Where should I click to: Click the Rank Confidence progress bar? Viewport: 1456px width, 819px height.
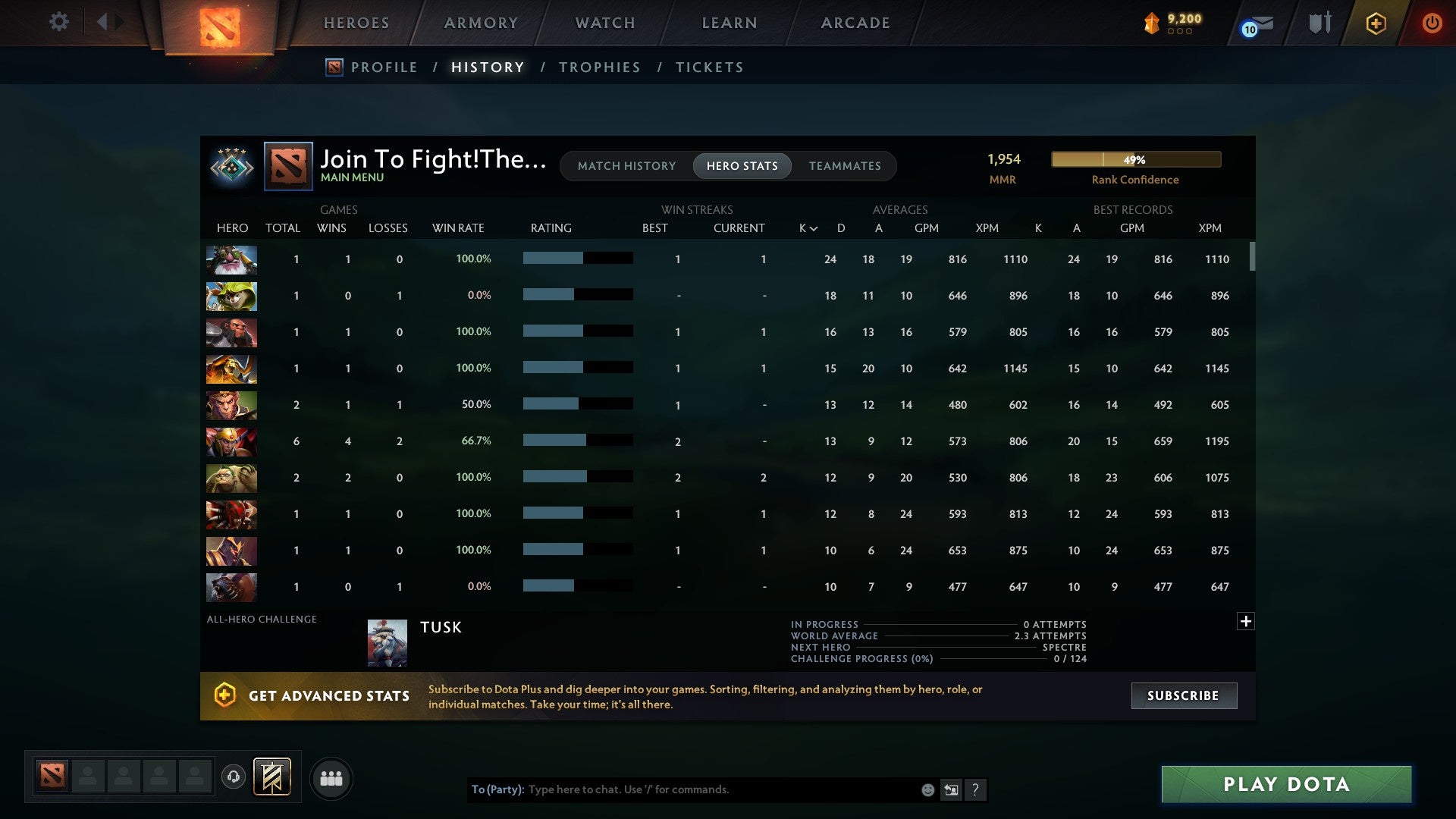pos(1135,159)
